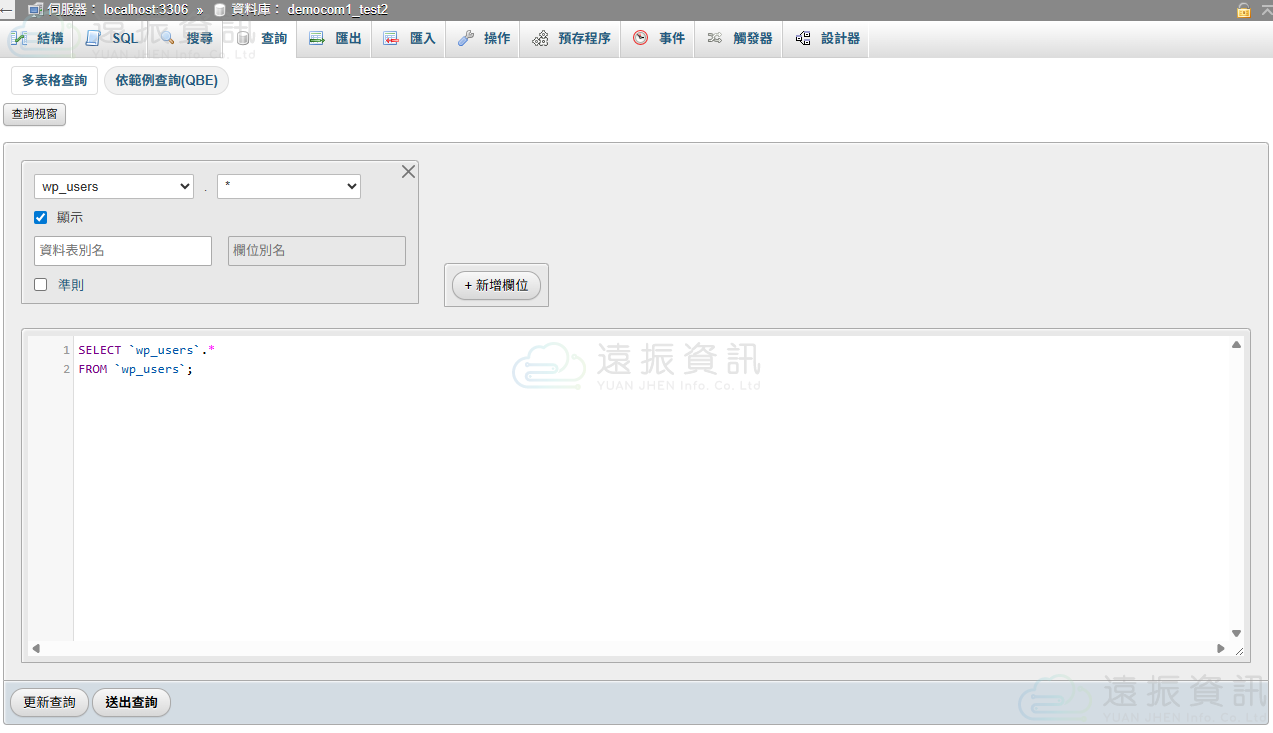Click the Export (匯出) tab icon

coord(317,38)
